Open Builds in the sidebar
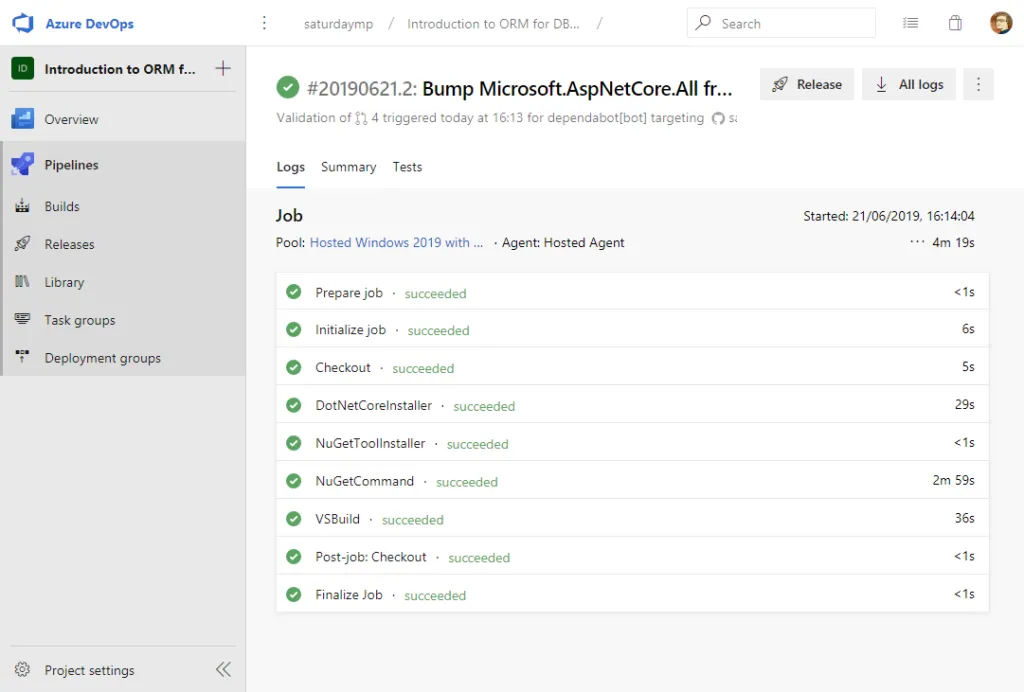This screenshot has height=692, width=1024. pyautogui.click(x=123, y=206)
